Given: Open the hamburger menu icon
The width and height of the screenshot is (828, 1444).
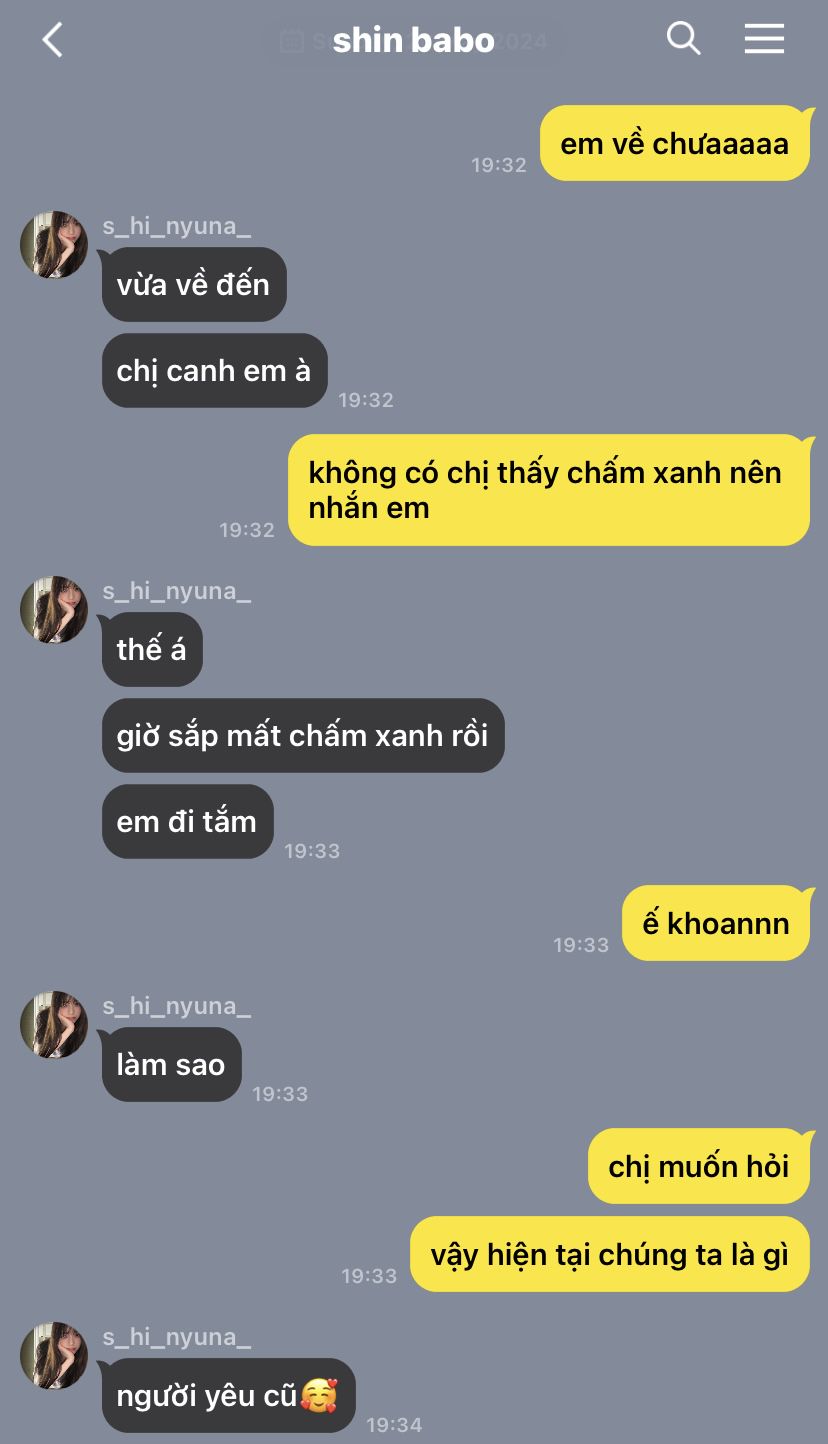Looking at the screenshot, I should click(x=764, y=39).
